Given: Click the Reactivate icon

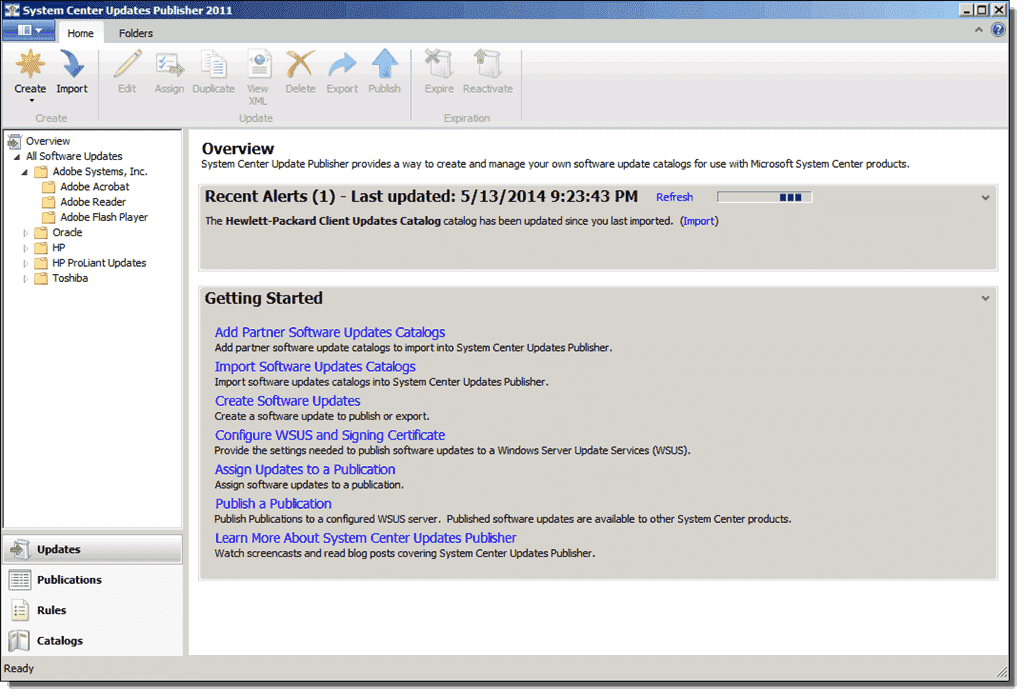Looking at the screenshot, I should click(x=487, y=65).
